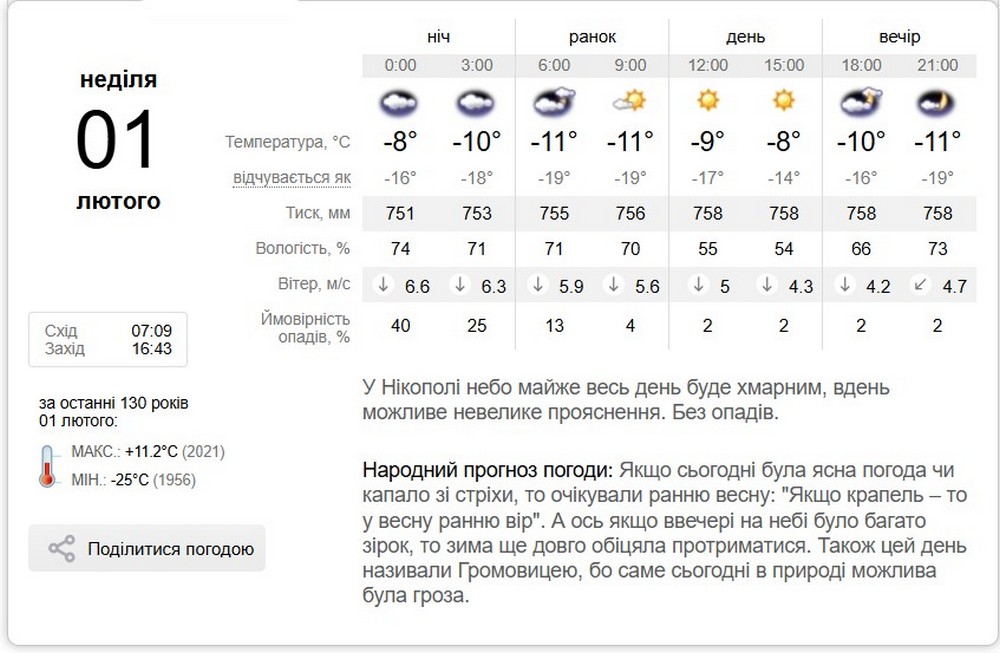Viewport: 1000px width, 653px height.
Task: Switch to the день tab
Action: coord(745,36)
